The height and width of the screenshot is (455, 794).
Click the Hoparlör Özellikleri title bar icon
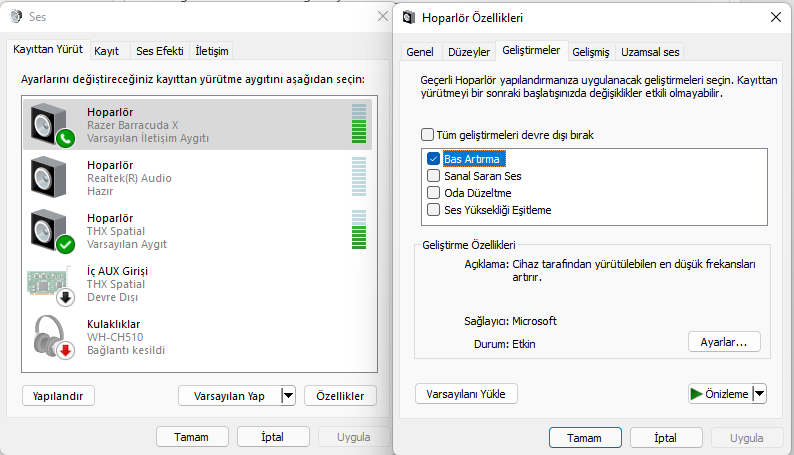tap(409, 17)
